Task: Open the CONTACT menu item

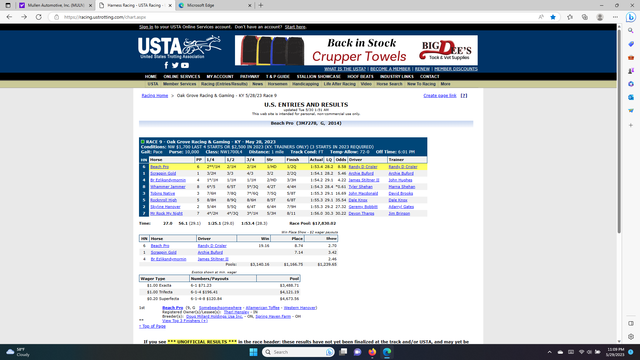Action: (429, 76)
